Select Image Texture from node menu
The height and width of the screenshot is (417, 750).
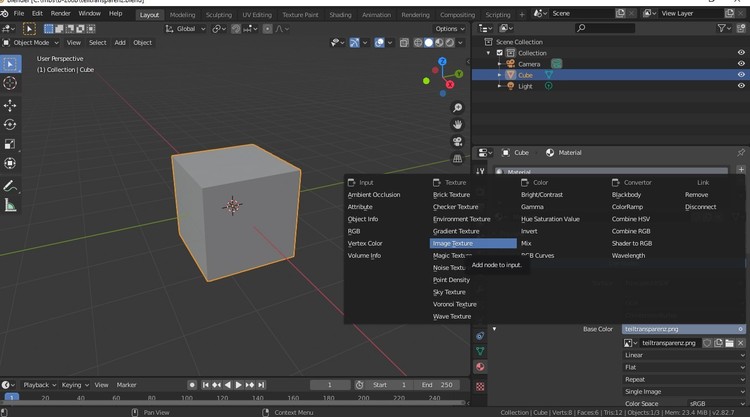point(473,243)
